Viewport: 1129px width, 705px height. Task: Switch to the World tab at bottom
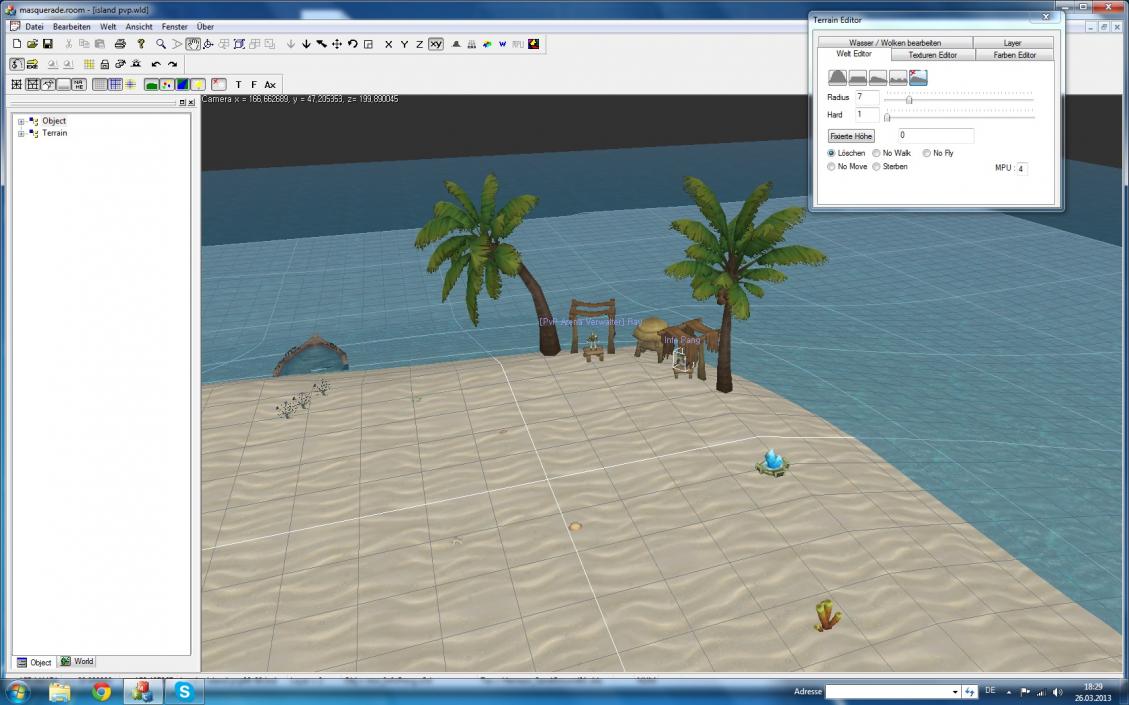(77, 662)
